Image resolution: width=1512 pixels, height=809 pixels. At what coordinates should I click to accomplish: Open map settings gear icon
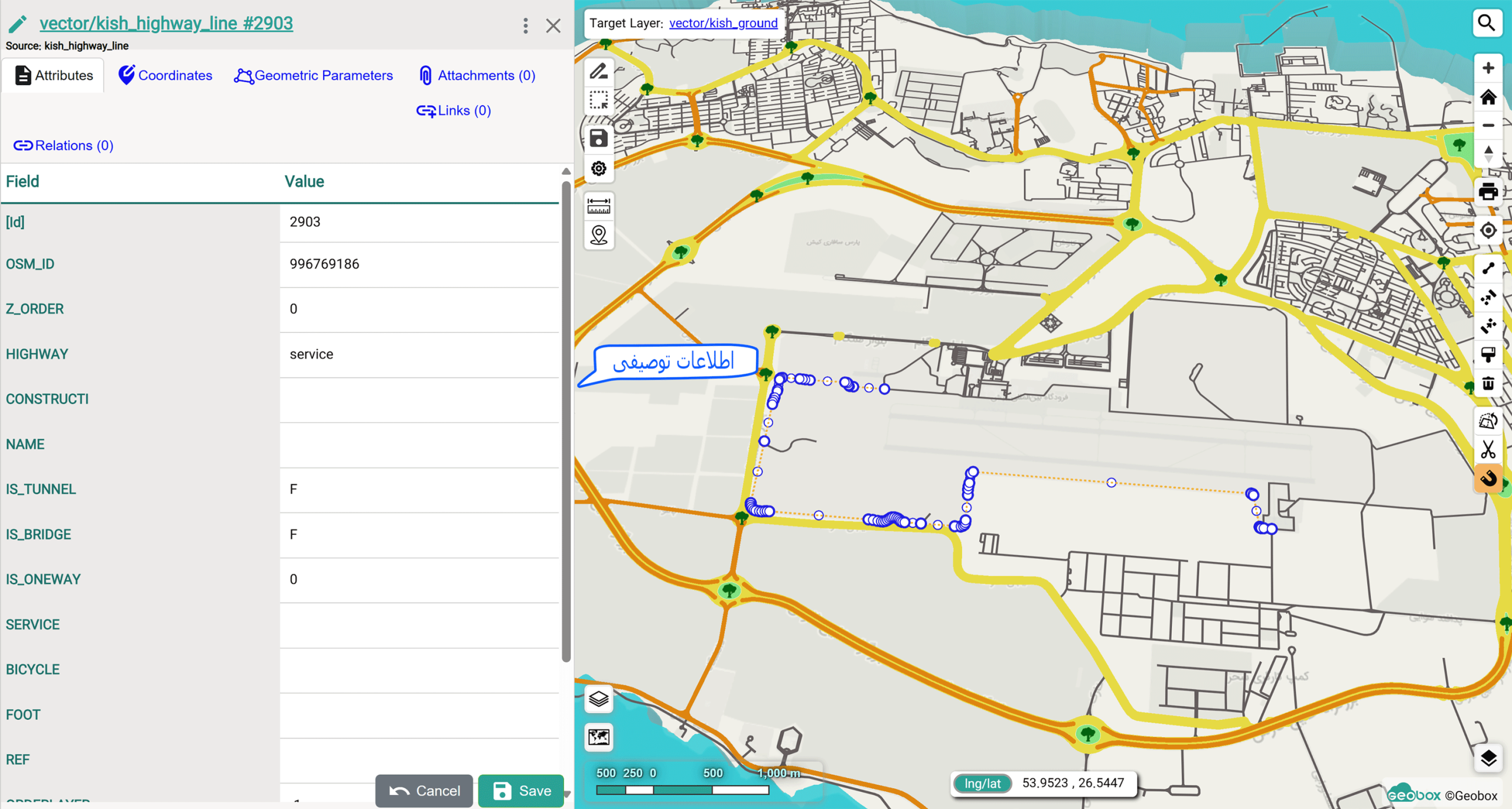point(598,169)
